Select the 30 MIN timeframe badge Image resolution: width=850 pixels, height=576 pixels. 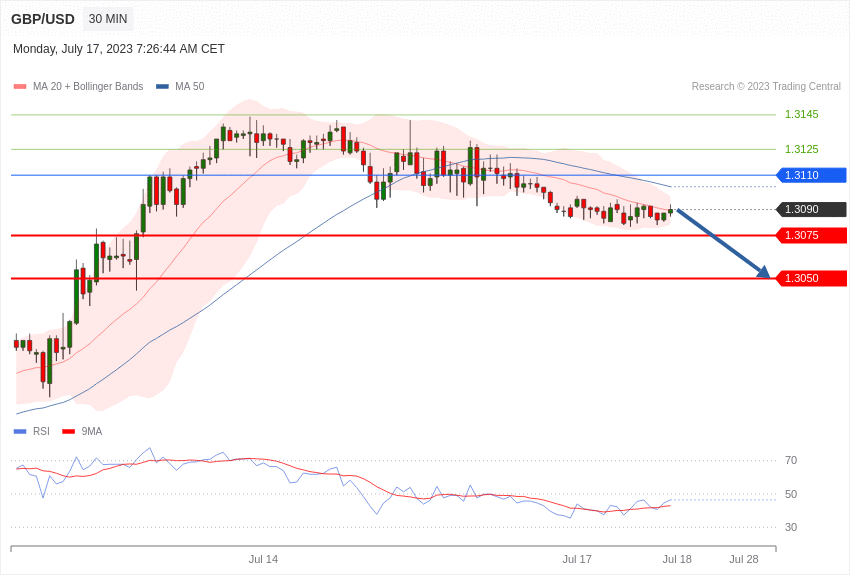click(x=108, y=19)
